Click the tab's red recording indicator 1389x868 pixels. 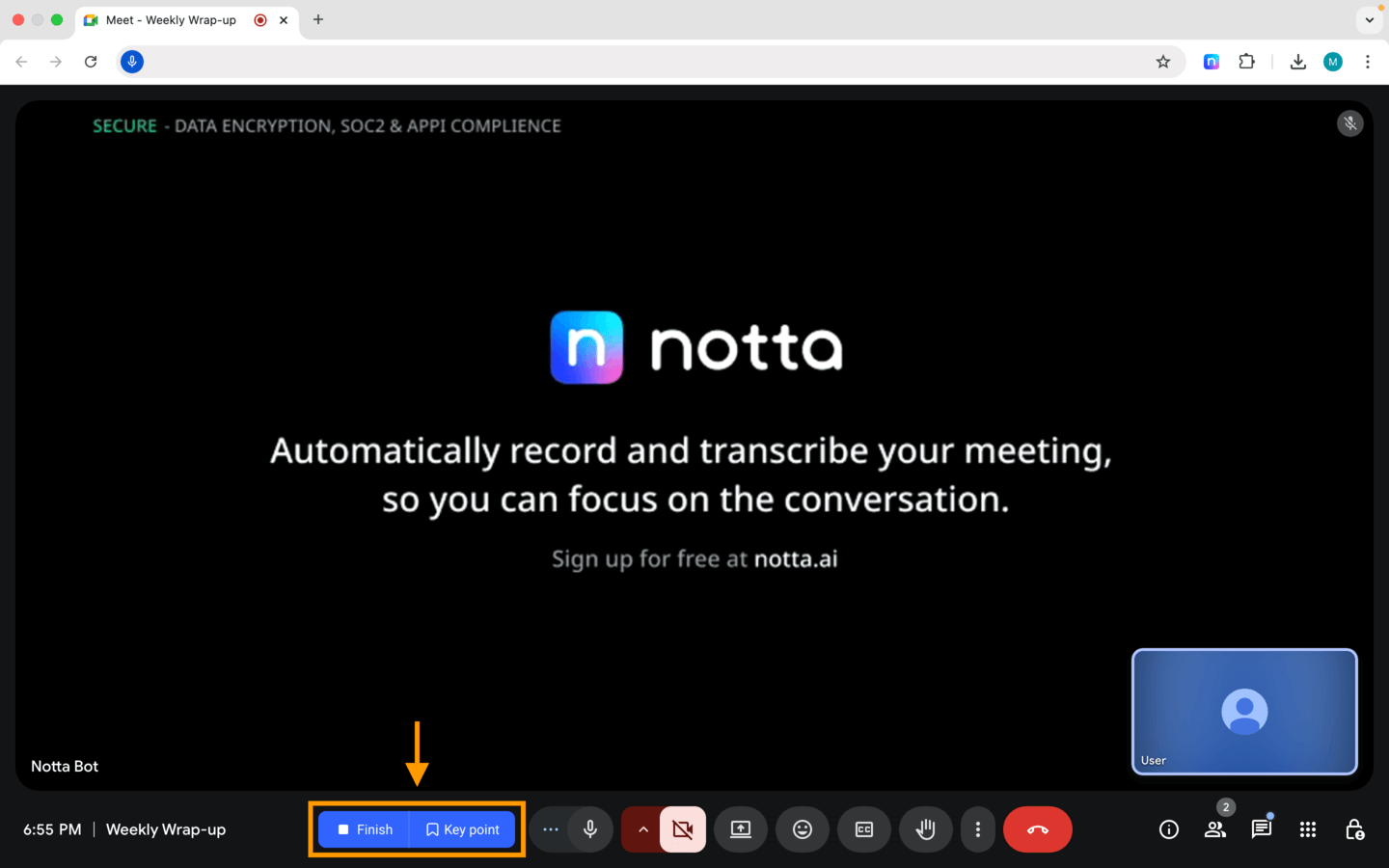click(260, 20)
